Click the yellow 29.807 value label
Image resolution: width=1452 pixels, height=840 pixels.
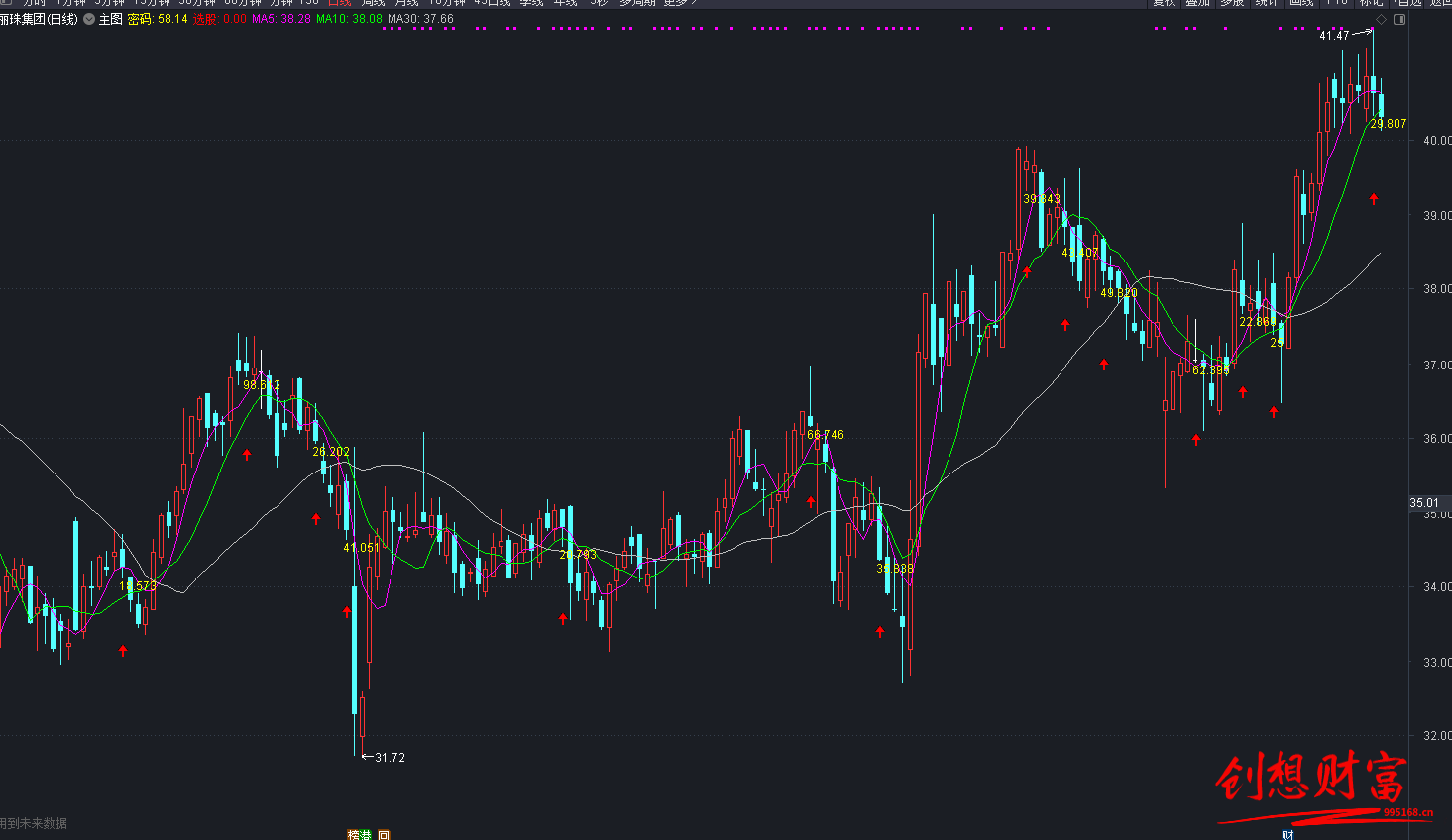click(x=1389, y=124)
